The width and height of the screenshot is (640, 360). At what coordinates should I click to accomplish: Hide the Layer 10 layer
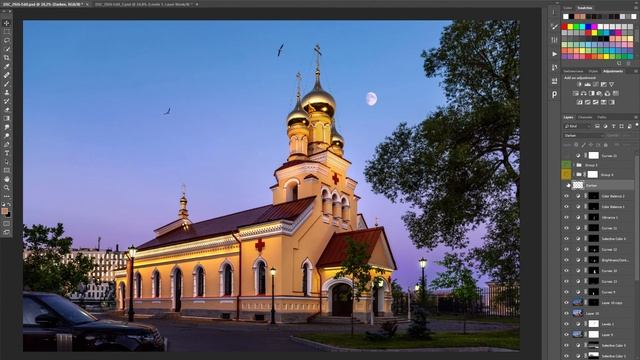click(x=566, y=313)
